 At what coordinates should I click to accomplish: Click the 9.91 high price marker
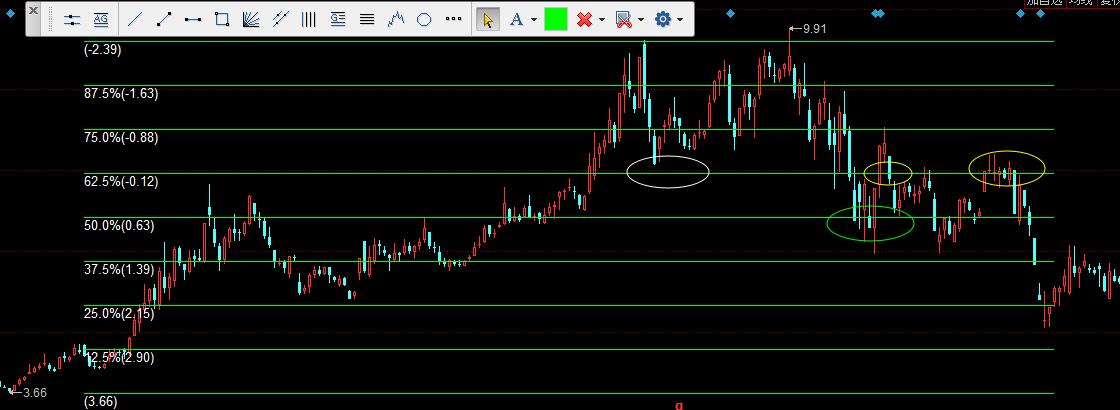tap(808, 29)
